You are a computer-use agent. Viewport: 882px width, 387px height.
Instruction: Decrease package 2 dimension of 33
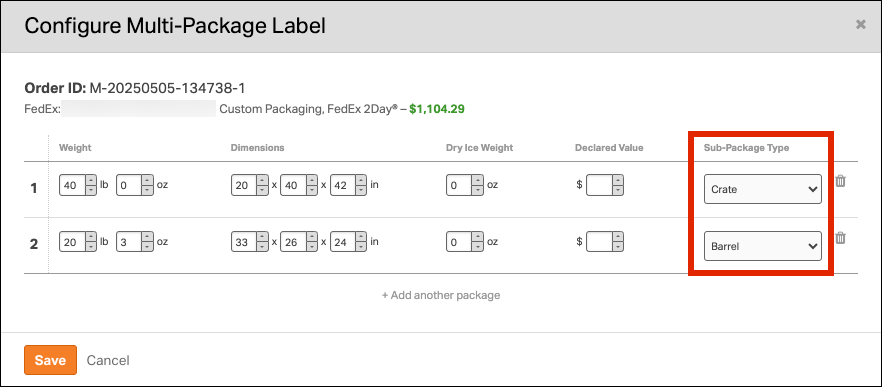coord(263,247)
